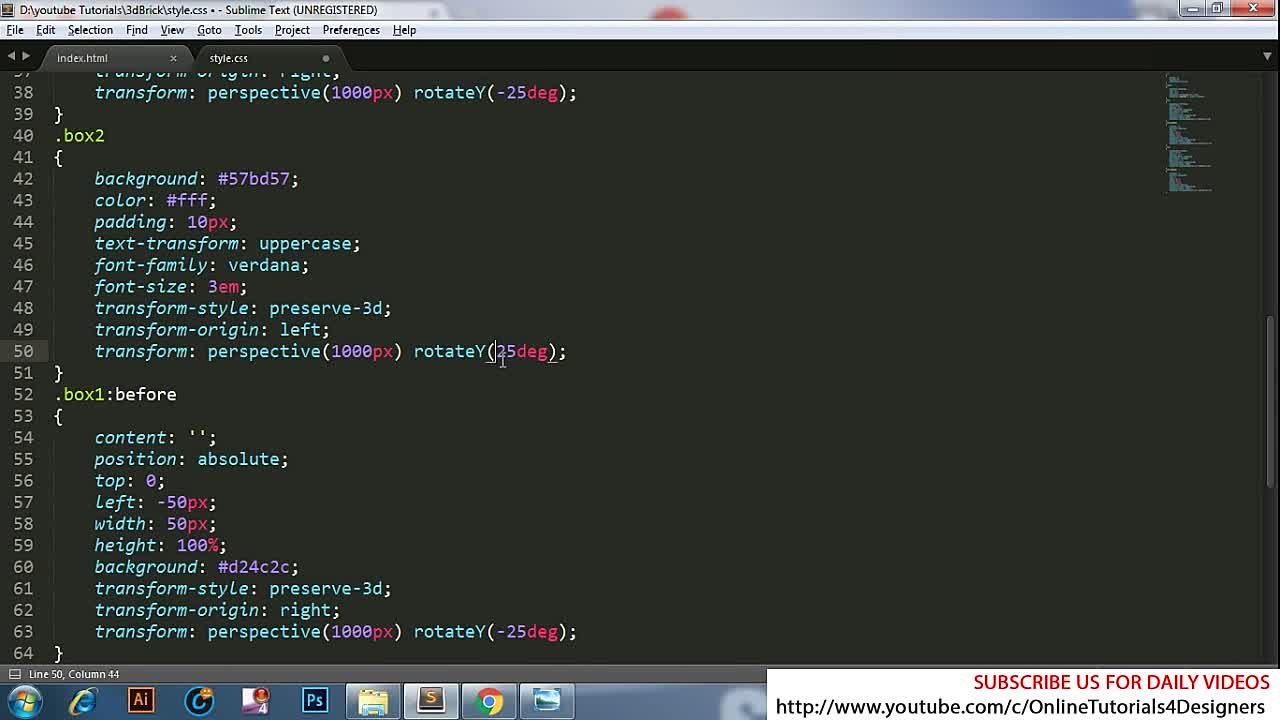The width and height of the screenshot is (1280, 720).
Task: Open Internet Explorer from the taskbar
Action: (x=83, y=700)
